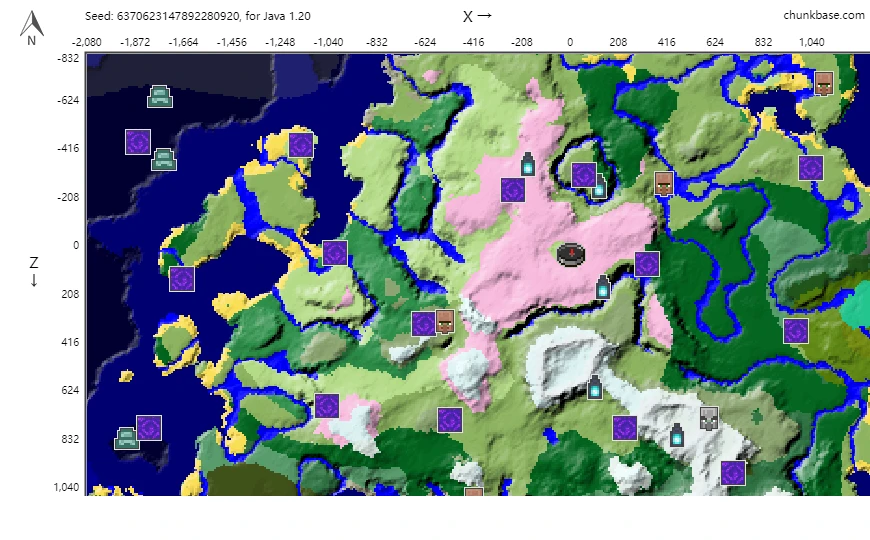Select the village icon in the northeast corner
The height and width of the screenshot is (540, 870).
(823, 83)
